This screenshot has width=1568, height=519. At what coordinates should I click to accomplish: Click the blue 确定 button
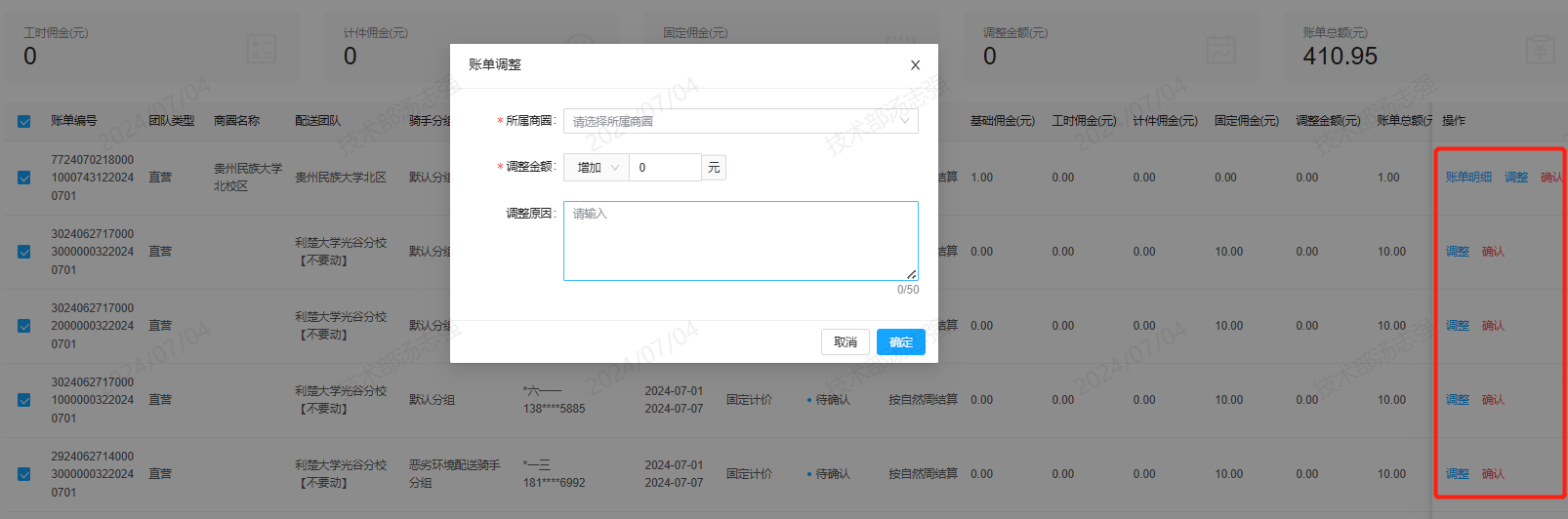pos(901,342)
